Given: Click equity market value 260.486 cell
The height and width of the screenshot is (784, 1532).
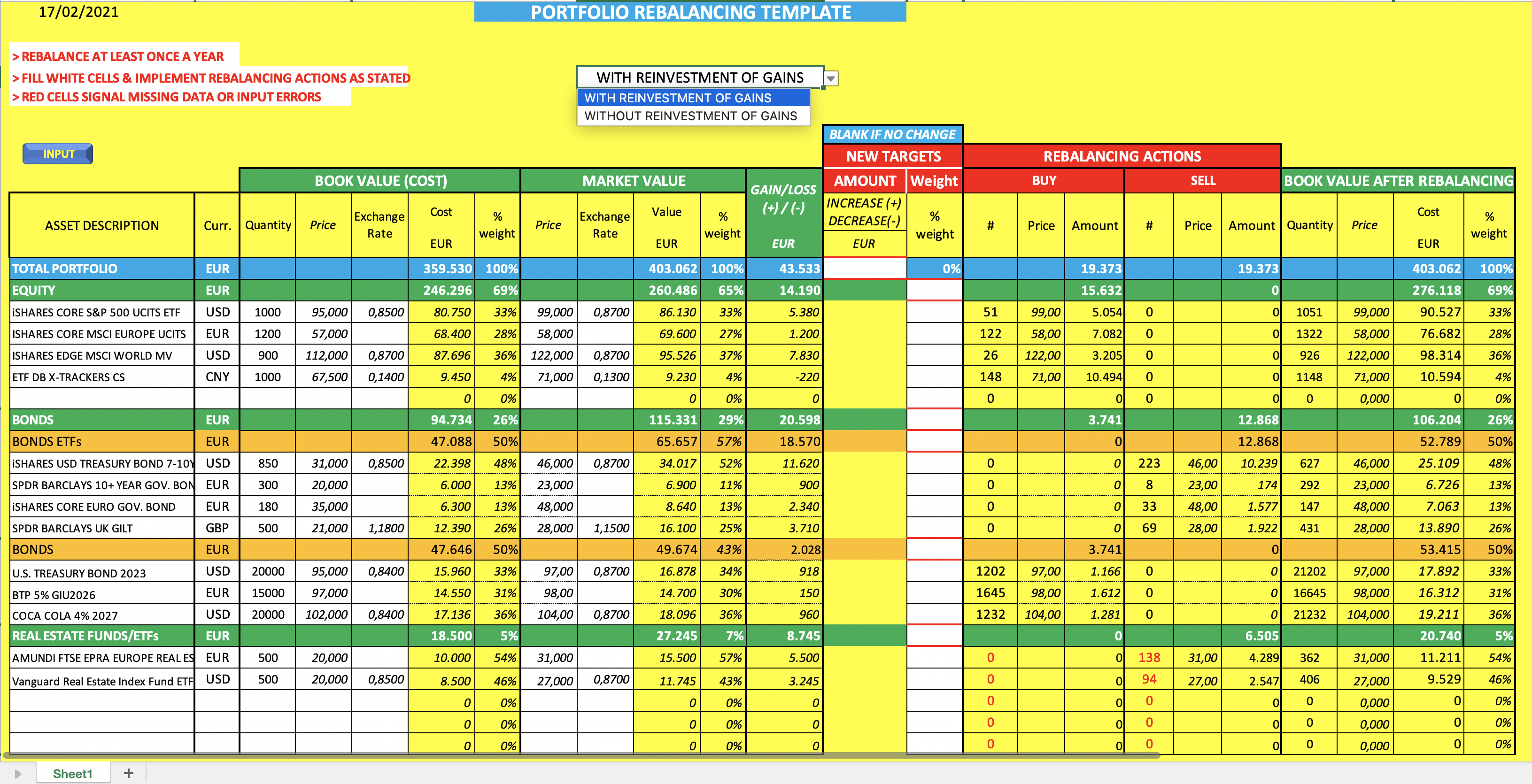Looking at the screenshot, I should [x=667, y=291].
